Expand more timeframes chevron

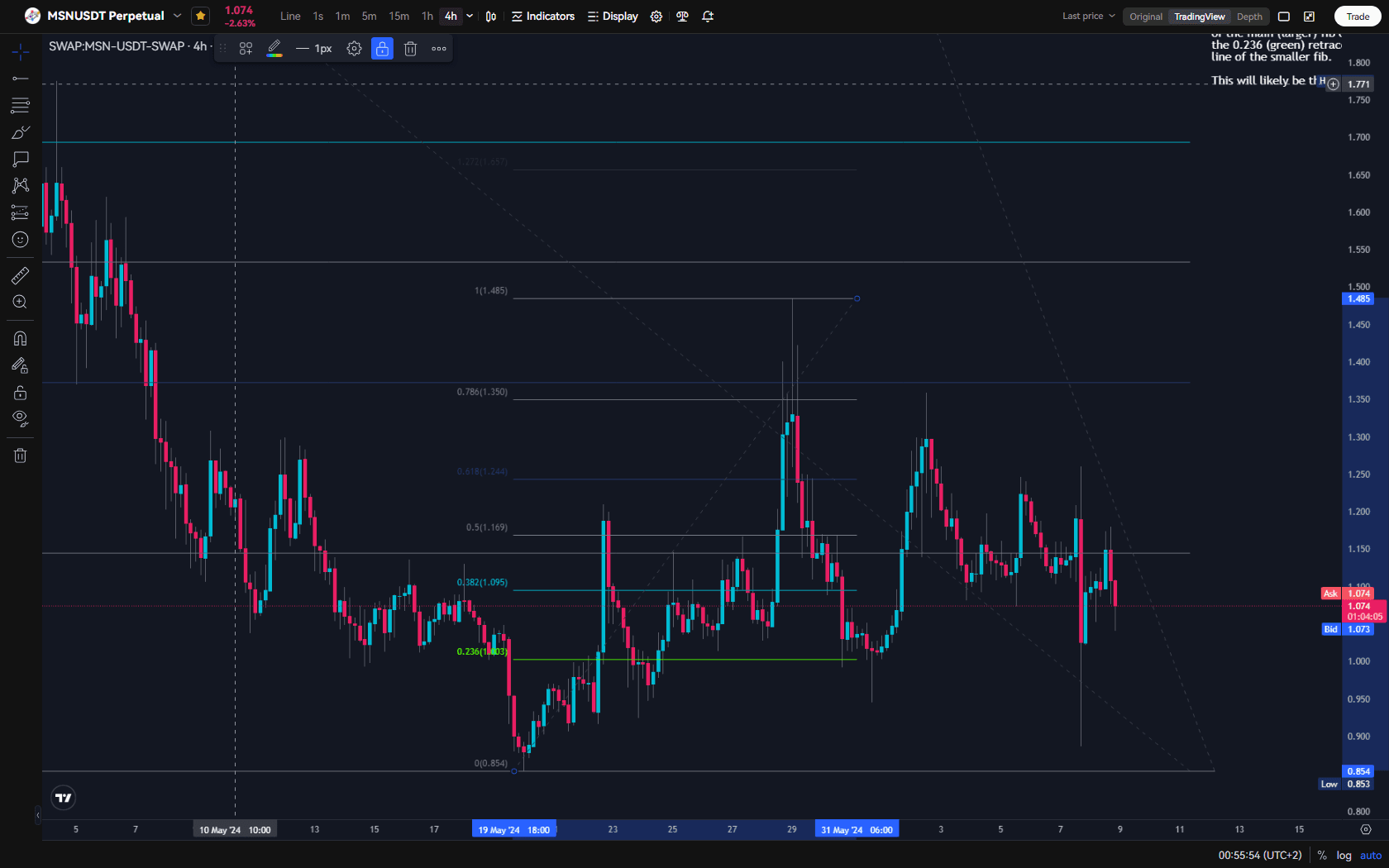click(470, 17)
